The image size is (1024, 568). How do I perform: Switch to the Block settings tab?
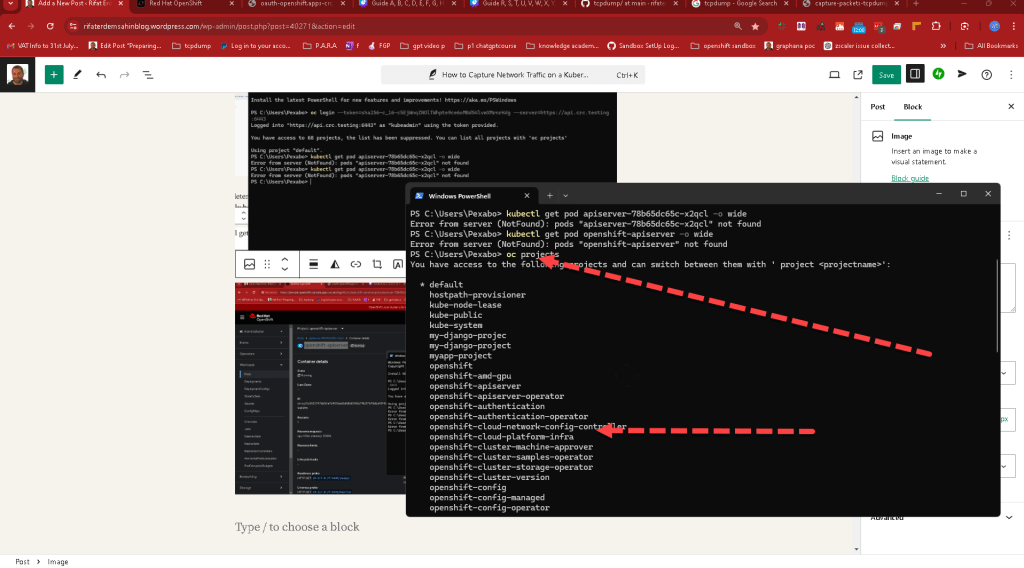[912, 106]
